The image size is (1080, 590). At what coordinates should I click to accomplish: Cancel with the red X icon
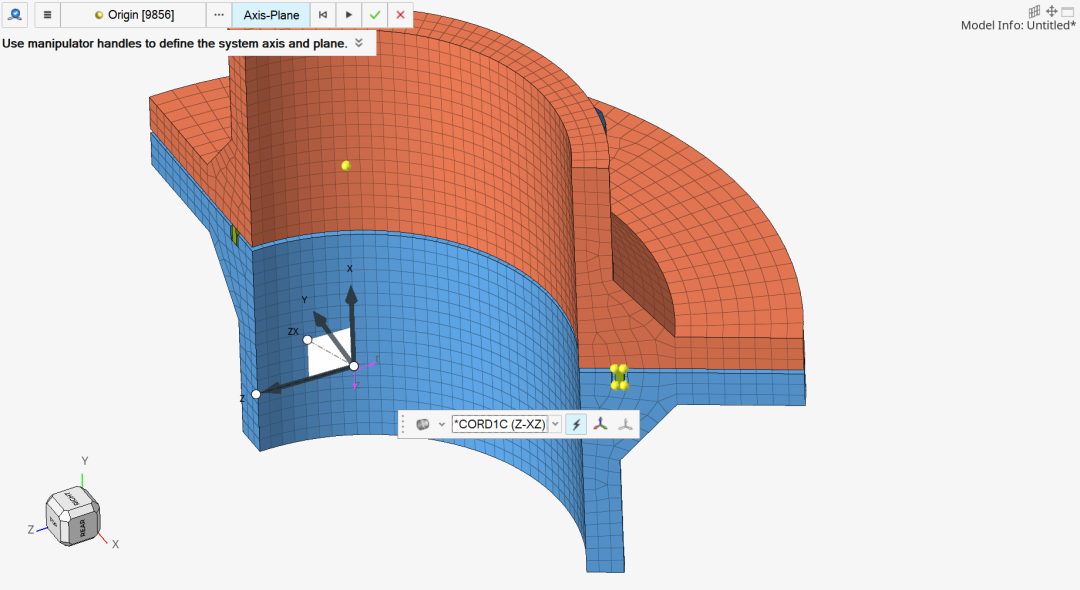click(x=400, y=15)
